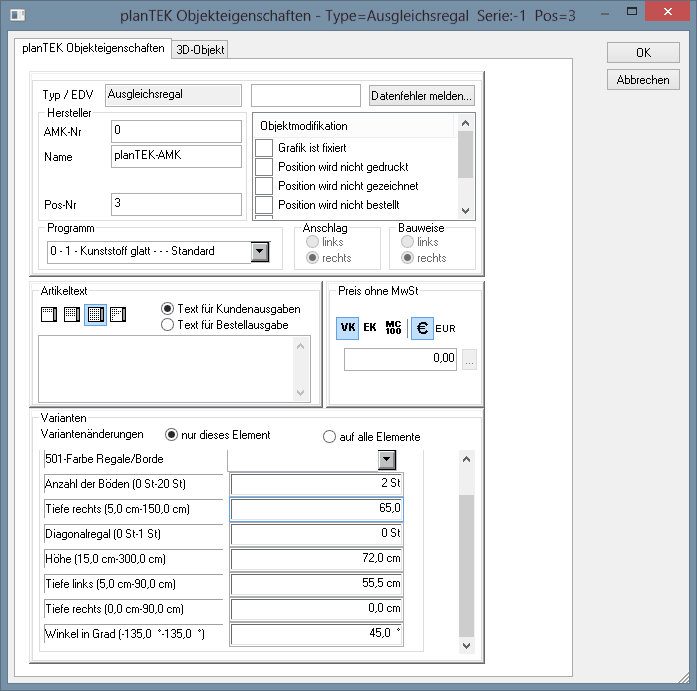
Task: Click the OK button
Action: [643, 52]
